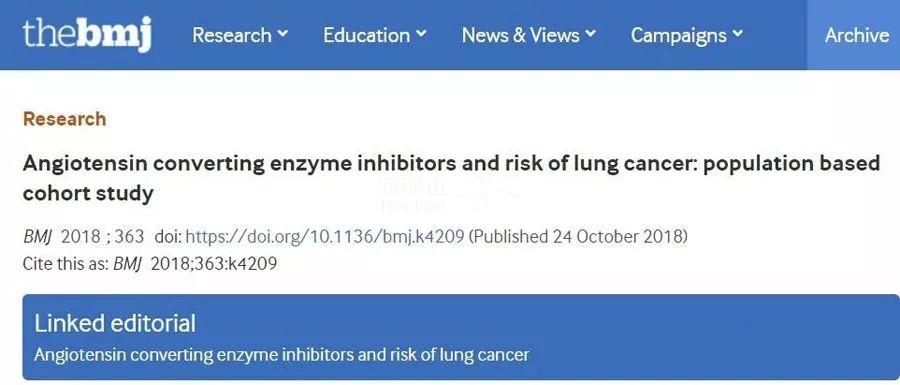The image size is (900, 385).
Task: Click the Published 24 October 2018 date
Action: (579, 236)
